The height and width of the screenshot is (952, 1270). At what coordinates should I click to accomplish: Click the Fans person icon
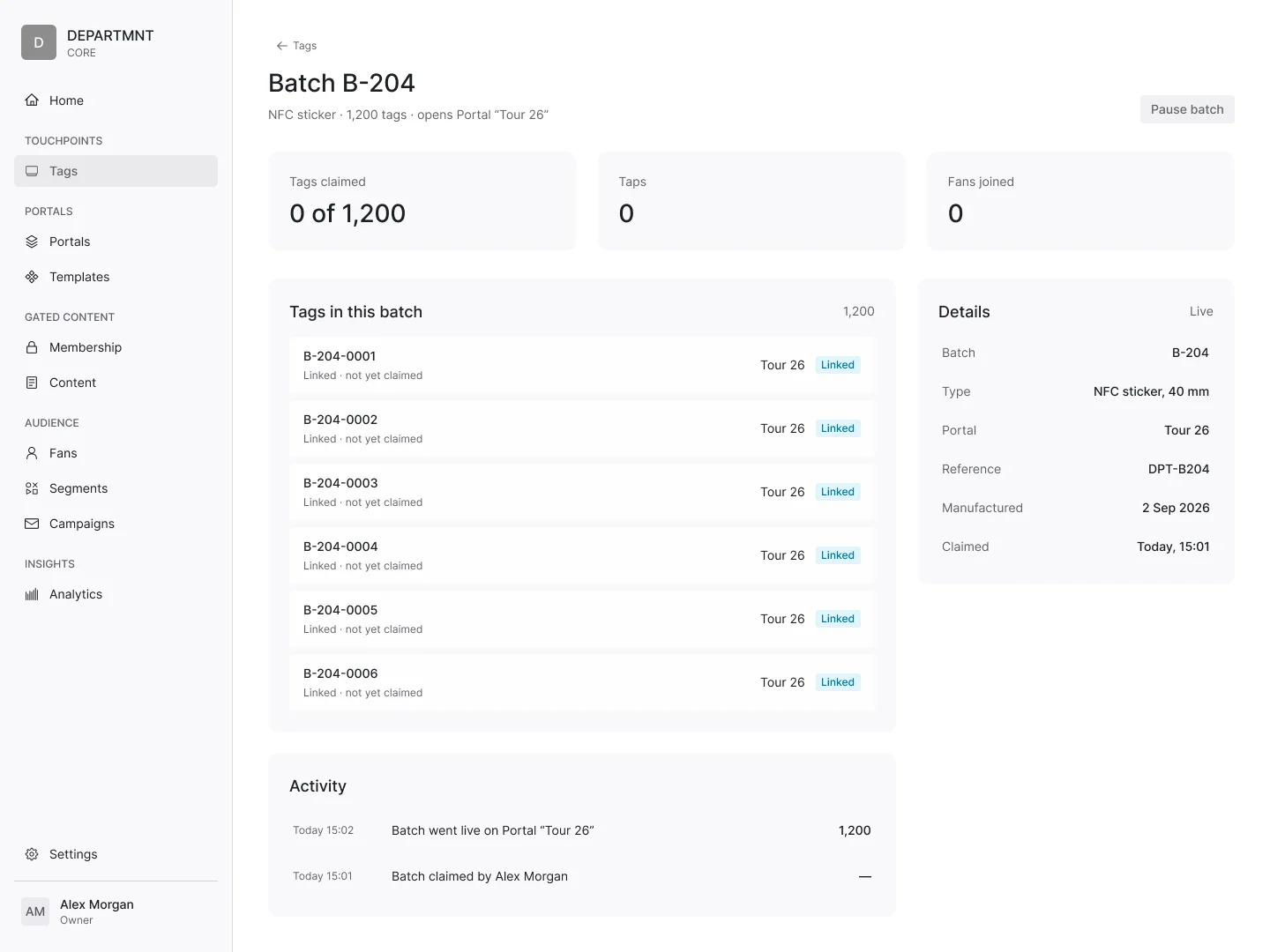32,453
